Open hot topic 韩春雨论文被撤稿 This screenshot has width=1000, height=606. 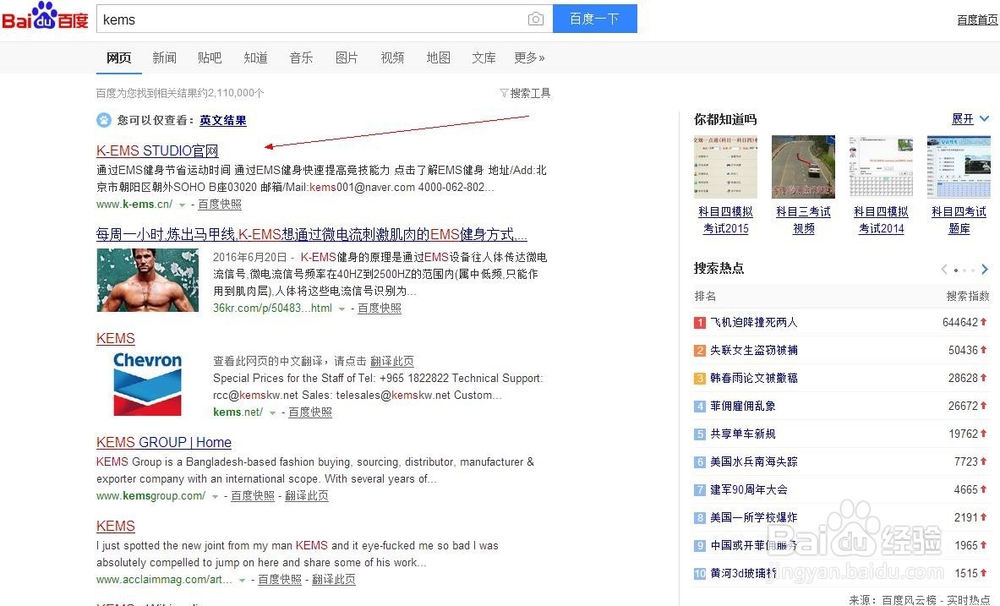click(x=754, y=378)
